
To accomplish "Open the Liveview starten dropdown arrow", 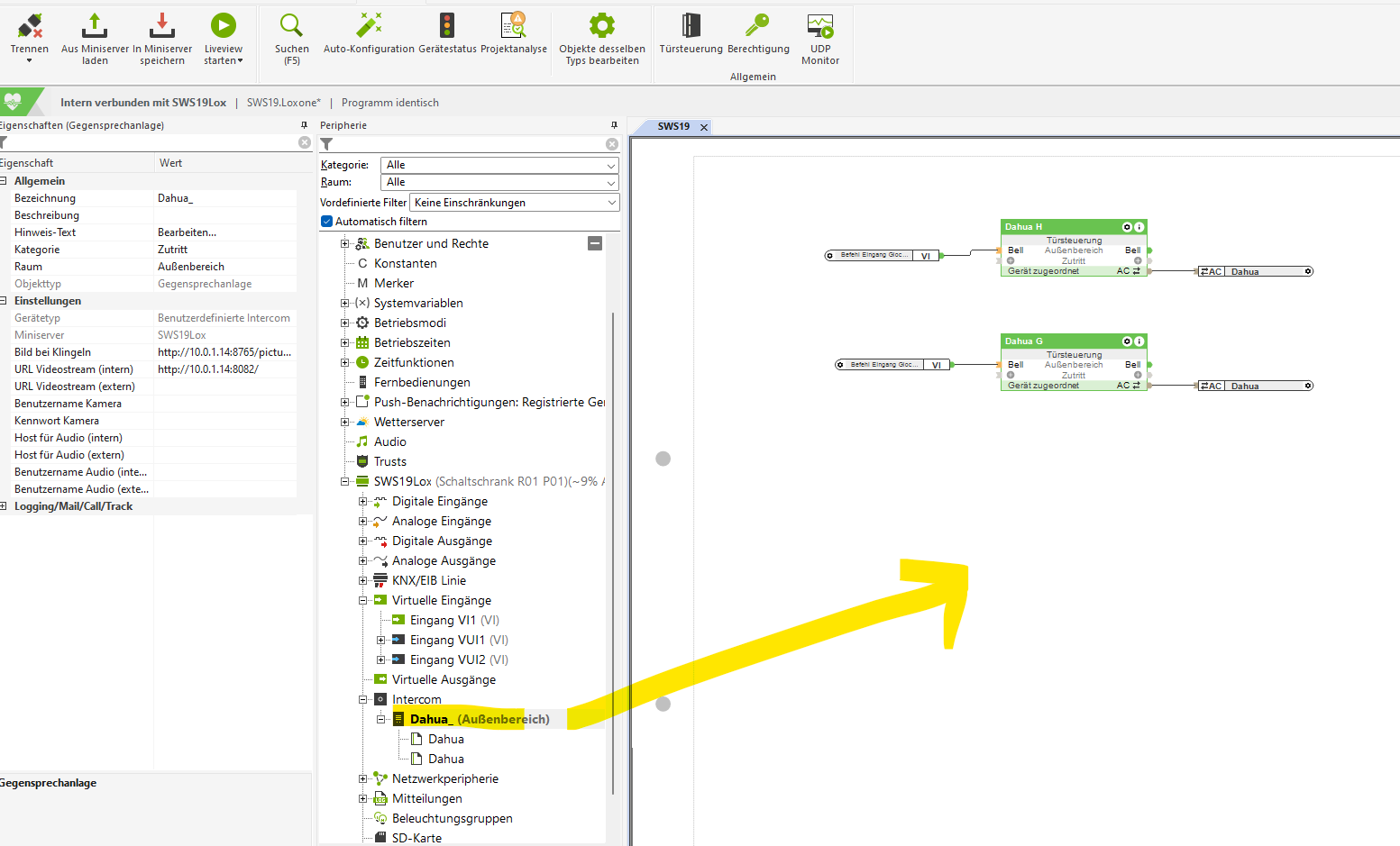I will tap(240, 61).
